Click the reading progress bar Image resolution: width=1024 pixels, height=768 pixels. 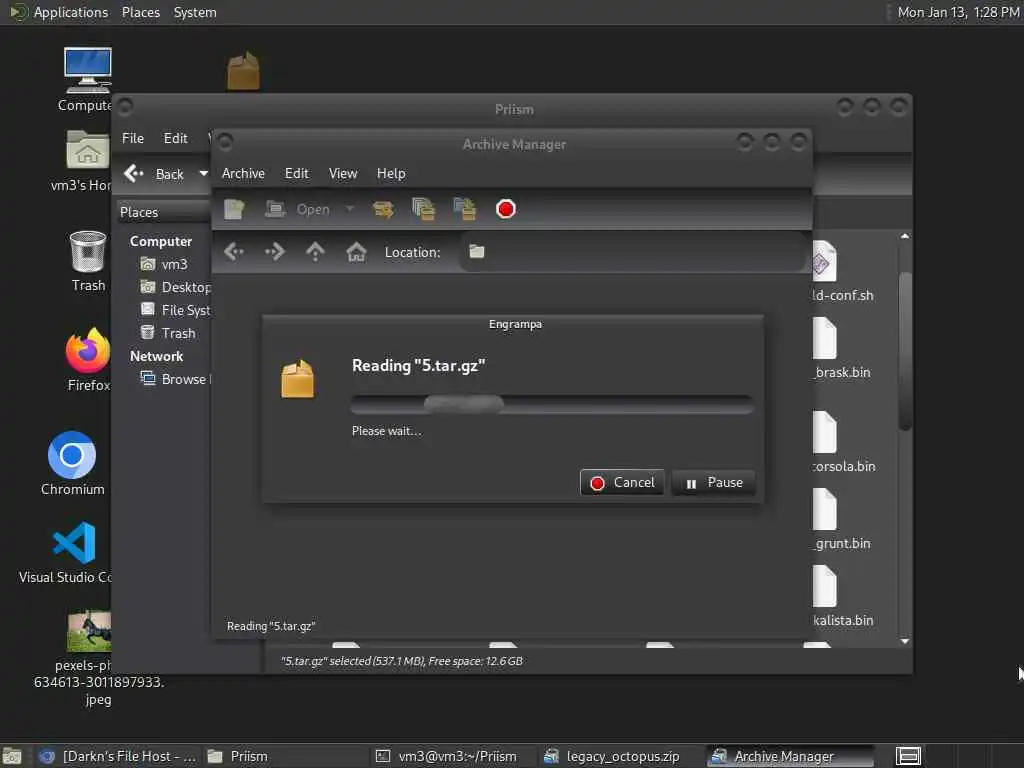[x=552, y=404]
